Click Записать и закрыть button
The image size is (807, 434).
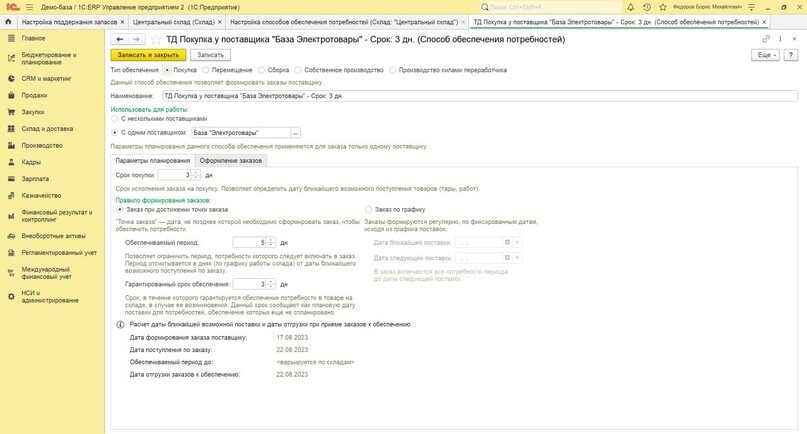(x=148, y=55)
